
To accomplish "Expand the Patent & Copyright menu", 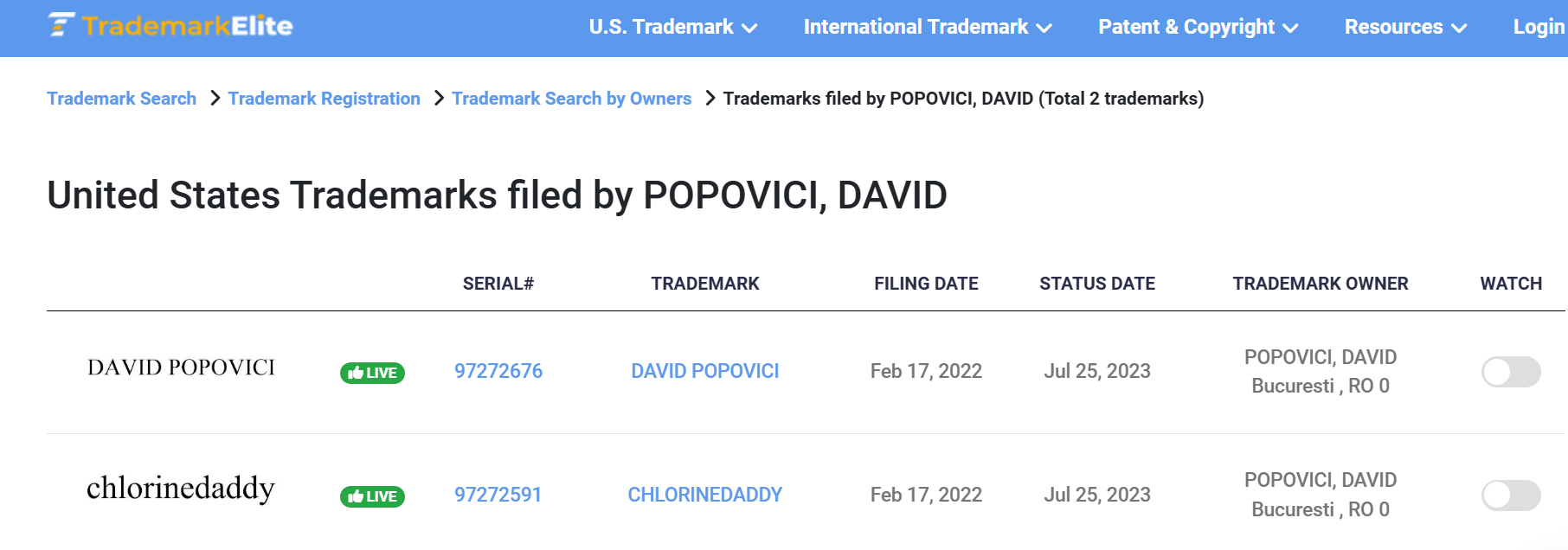I will point(1198,27).
